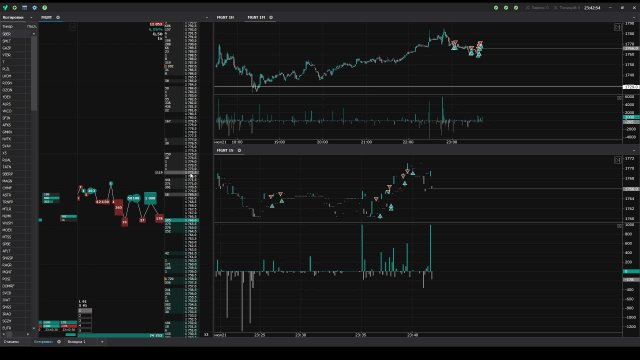
Task: Collapse the MGNT 1S chart panel using minus
Action: [634, 151]
